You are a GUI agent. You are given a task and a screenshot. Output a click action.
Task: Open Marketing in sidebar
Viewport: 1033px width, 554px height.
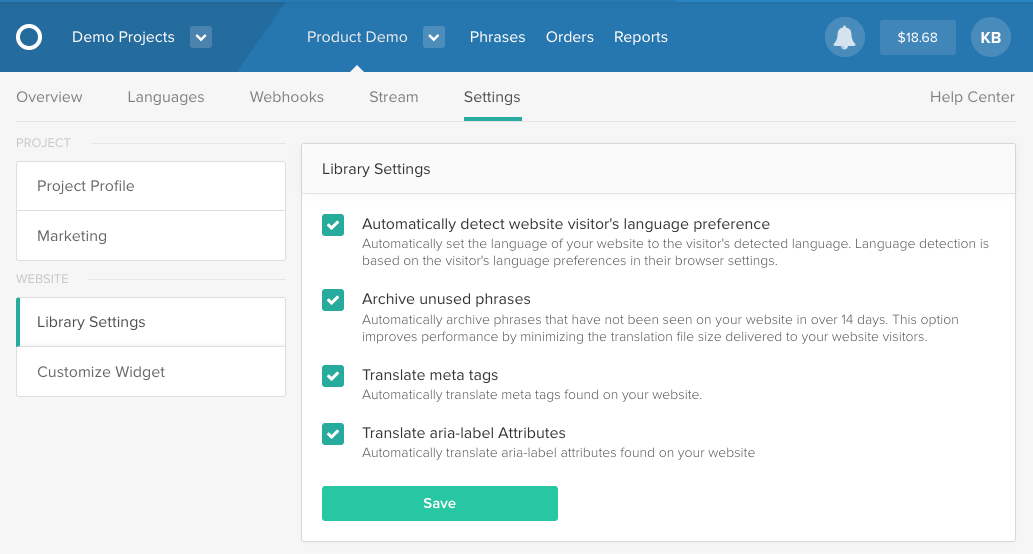click(x=151, y=236)
